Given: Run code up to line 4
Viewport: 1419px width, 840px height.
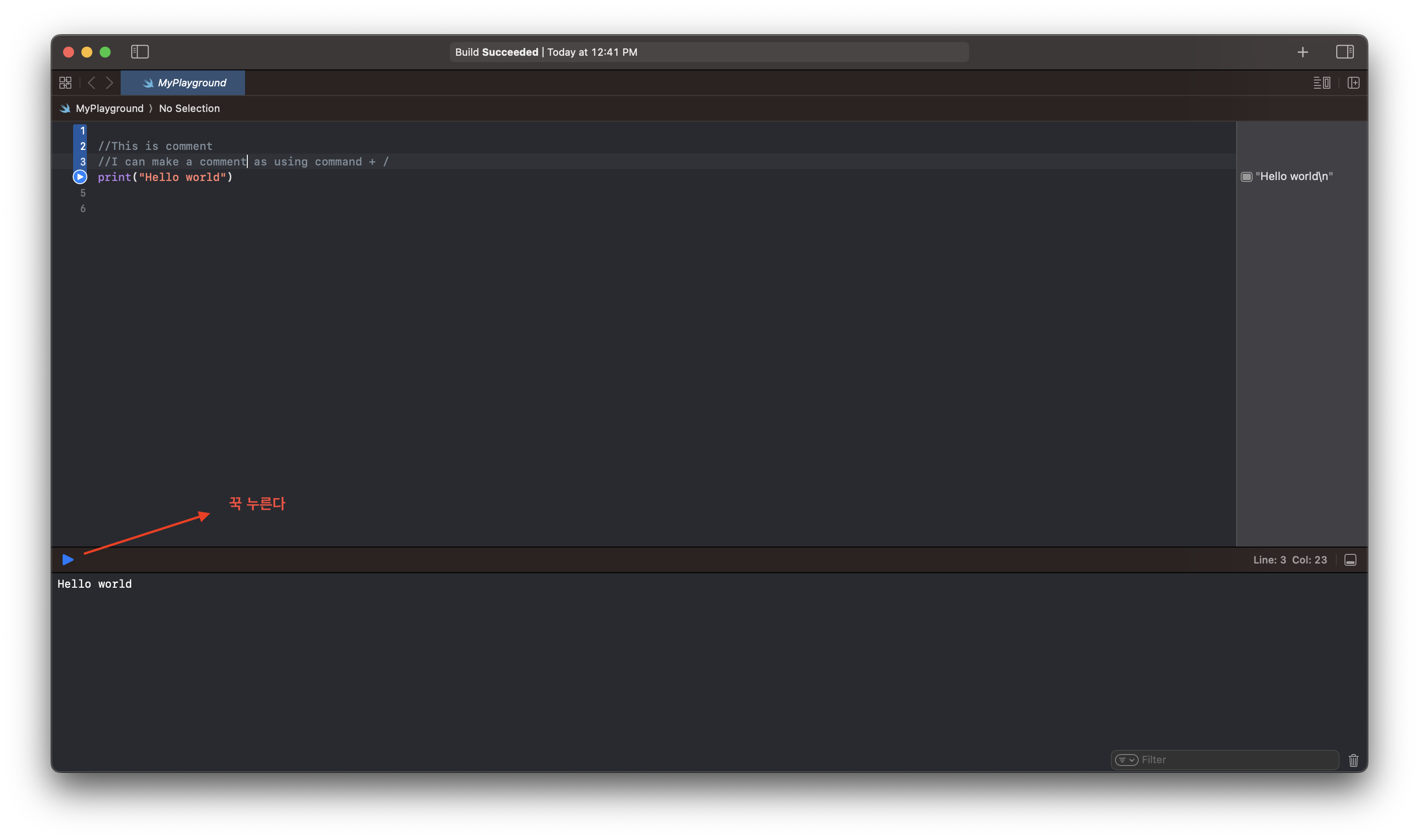Looking at the screenshot, I should (80, 177).
